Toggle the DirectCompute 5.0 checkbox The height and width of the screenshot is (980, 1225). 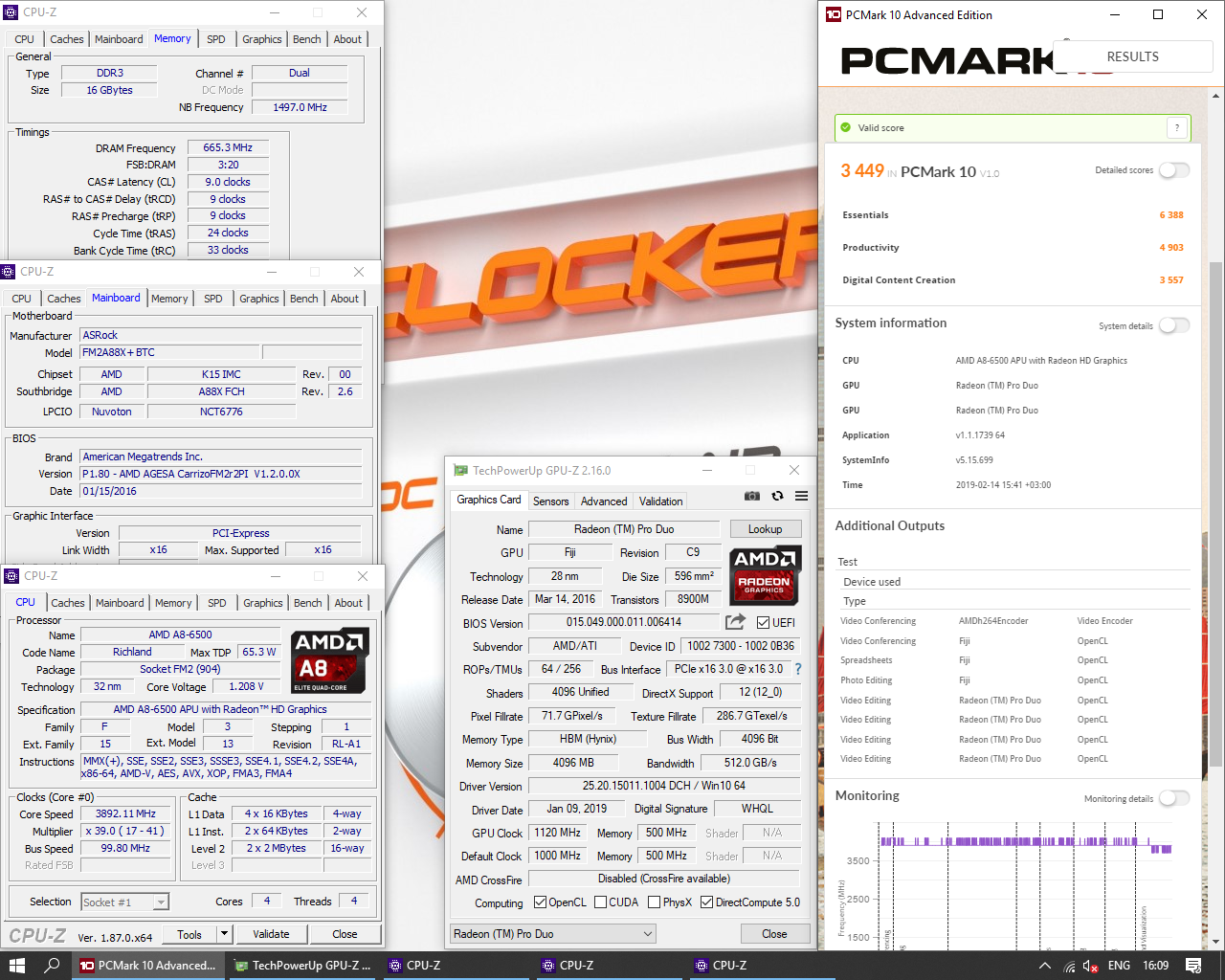[x=706, y=902]
